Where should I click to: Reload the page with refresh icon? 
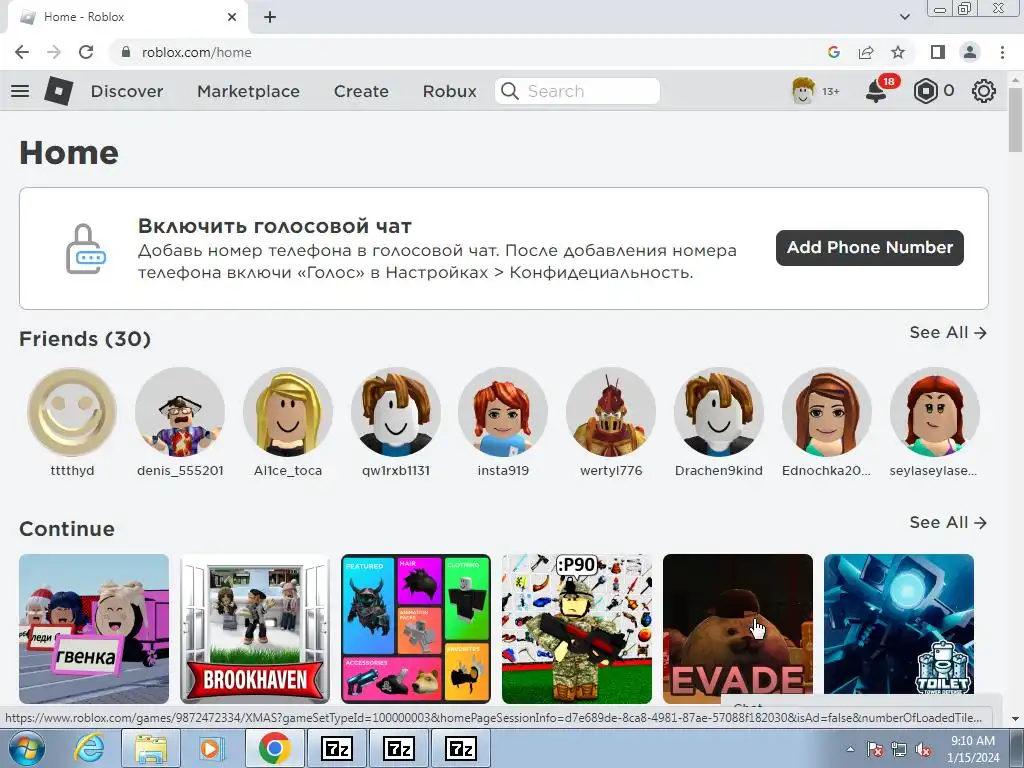pyautogui.click(x=86, y=52)
